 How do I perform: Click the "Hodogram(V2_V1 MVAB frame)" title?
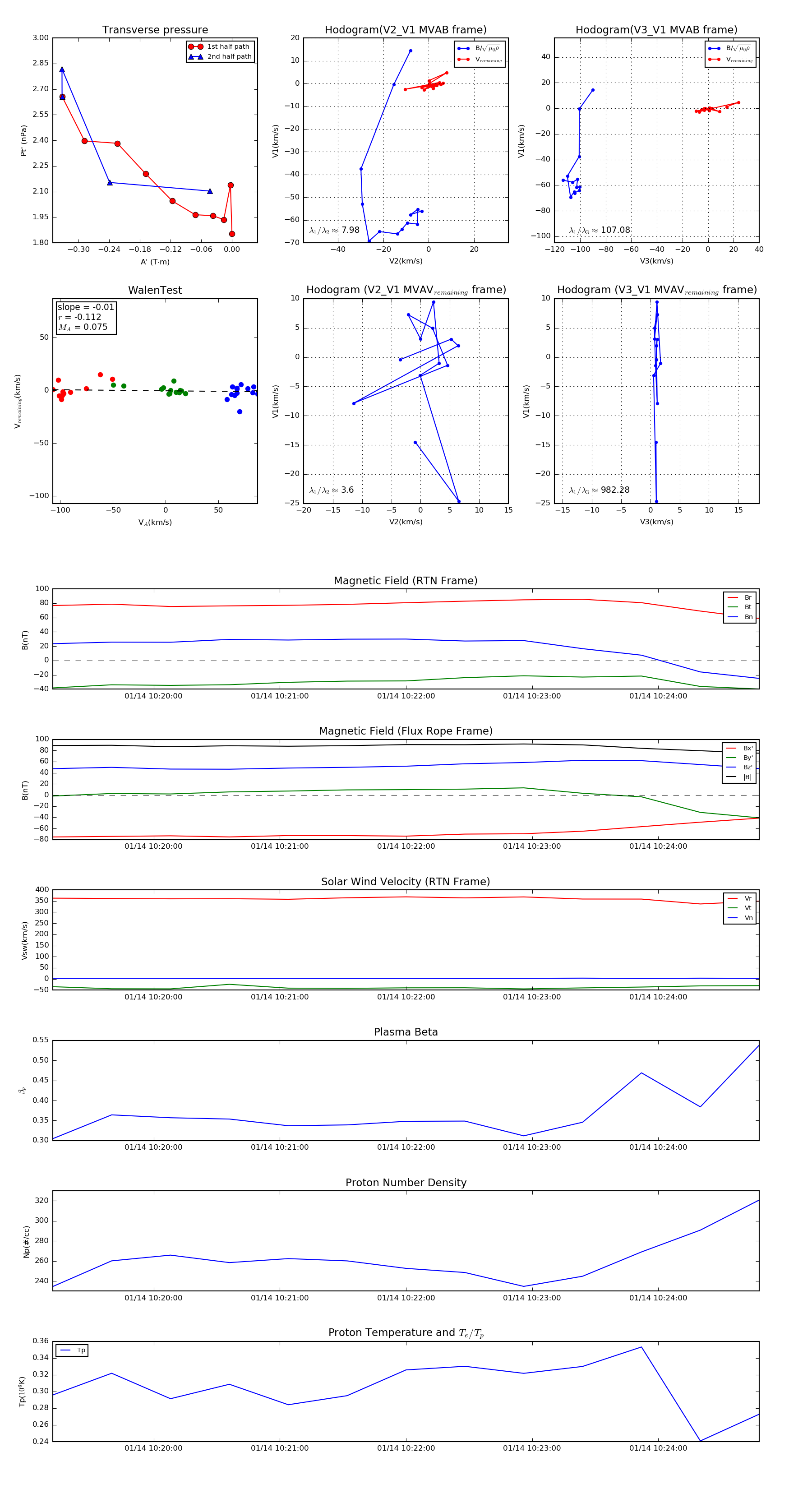click(x=406, y=30)
